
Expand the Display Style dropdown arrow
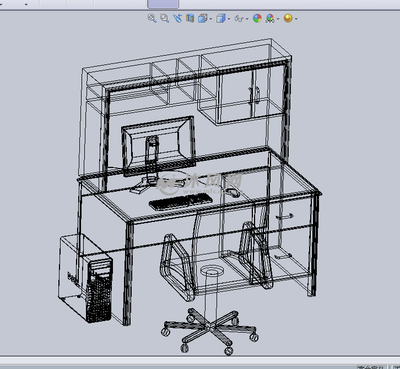pos(229,19)
